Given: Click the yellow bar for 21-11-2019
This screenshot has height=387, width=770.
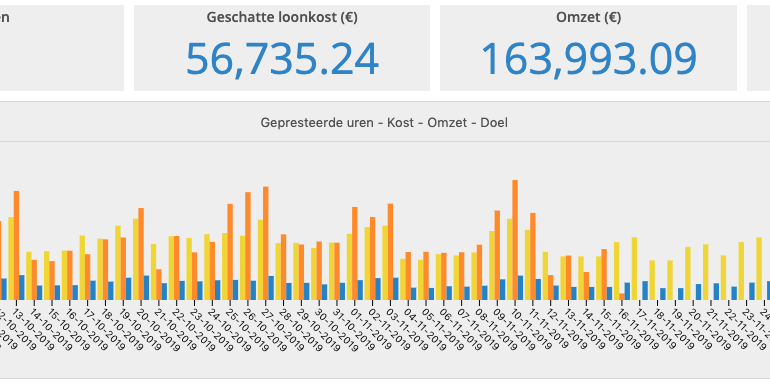Looking at the screenshot, I should pyautogui.click(x=706, y=272).
